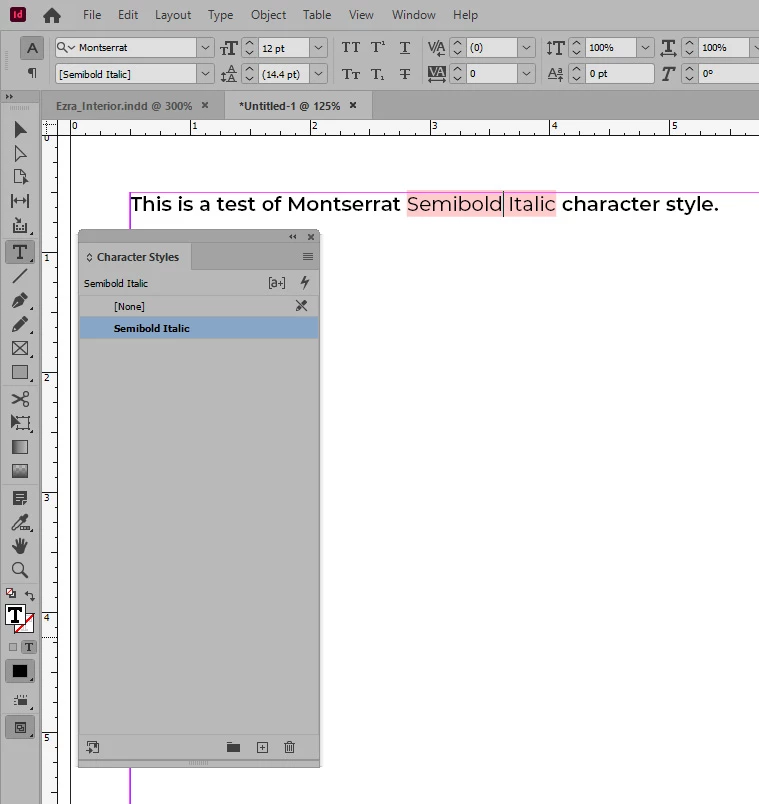Swap fill and stroke arrows
This screenshot has height=804, width=759.
(x=30, y=595)
